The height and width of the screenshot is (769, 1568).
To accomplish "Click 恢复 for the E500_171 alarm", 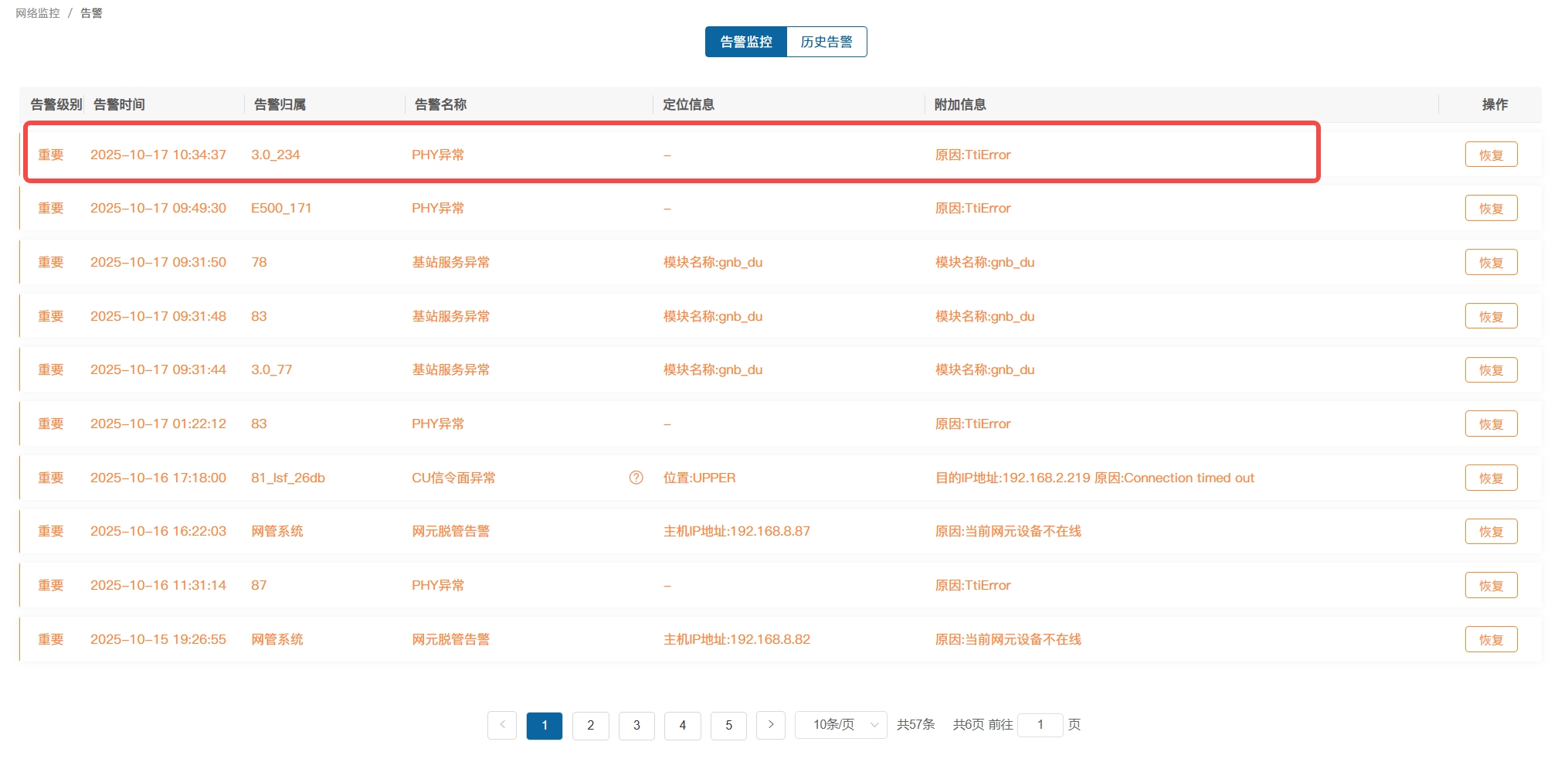I will coord(1490,209).
